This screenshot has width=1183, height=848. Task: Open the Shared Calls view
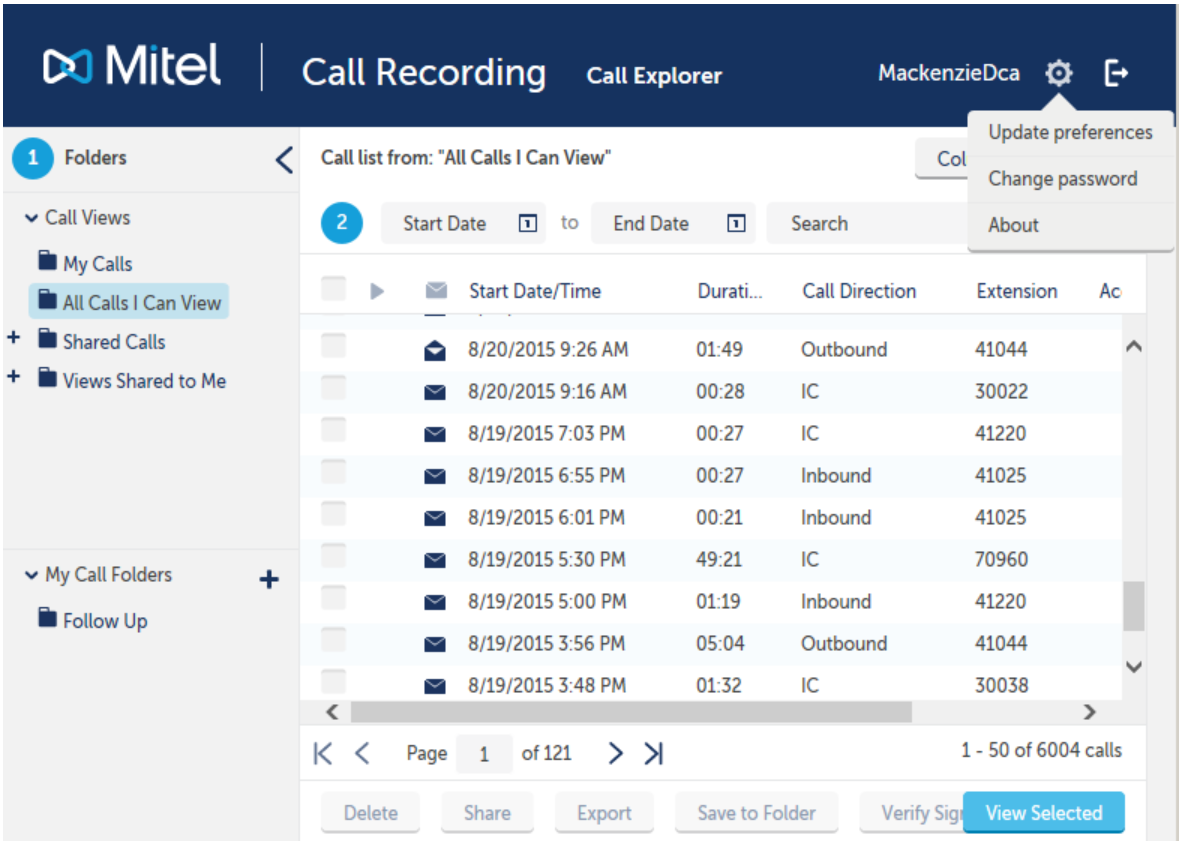[x=114, y=343]
